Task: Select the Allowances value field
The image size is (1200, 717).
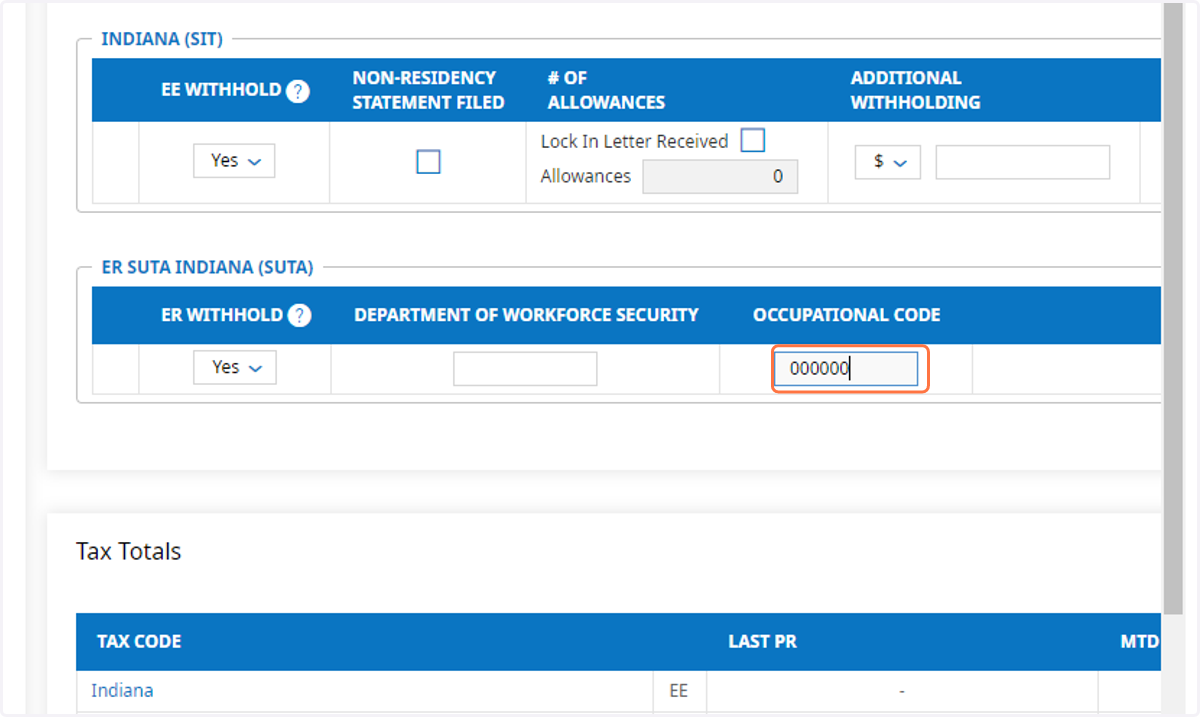Action: [x=720, y=177]
